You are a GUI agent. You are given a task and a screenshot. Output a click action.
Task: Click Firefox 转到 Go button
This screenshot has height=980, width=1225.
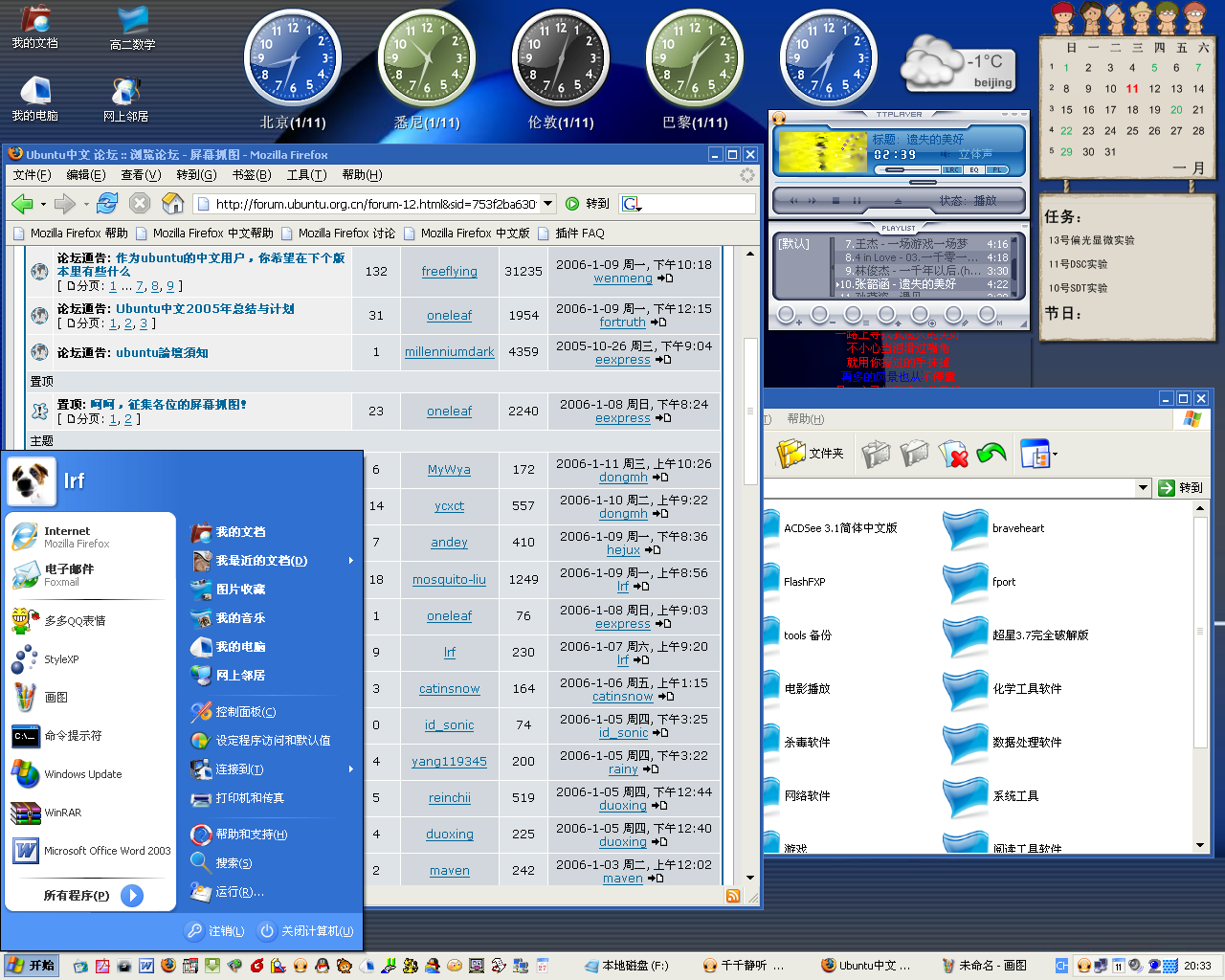pos(588,203)
